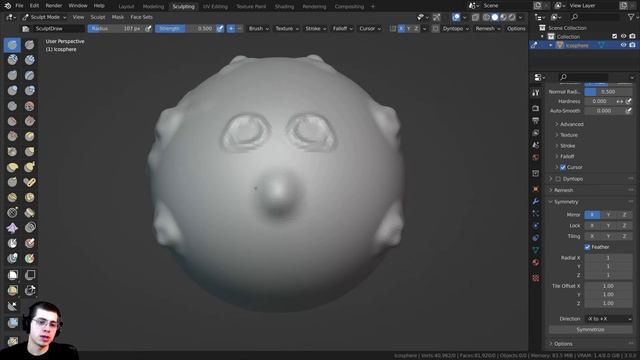Screen dimensions: 640x360
Task: Set brush direction to Add (+)
Action: pyautogui.click(x=231, y=29)
